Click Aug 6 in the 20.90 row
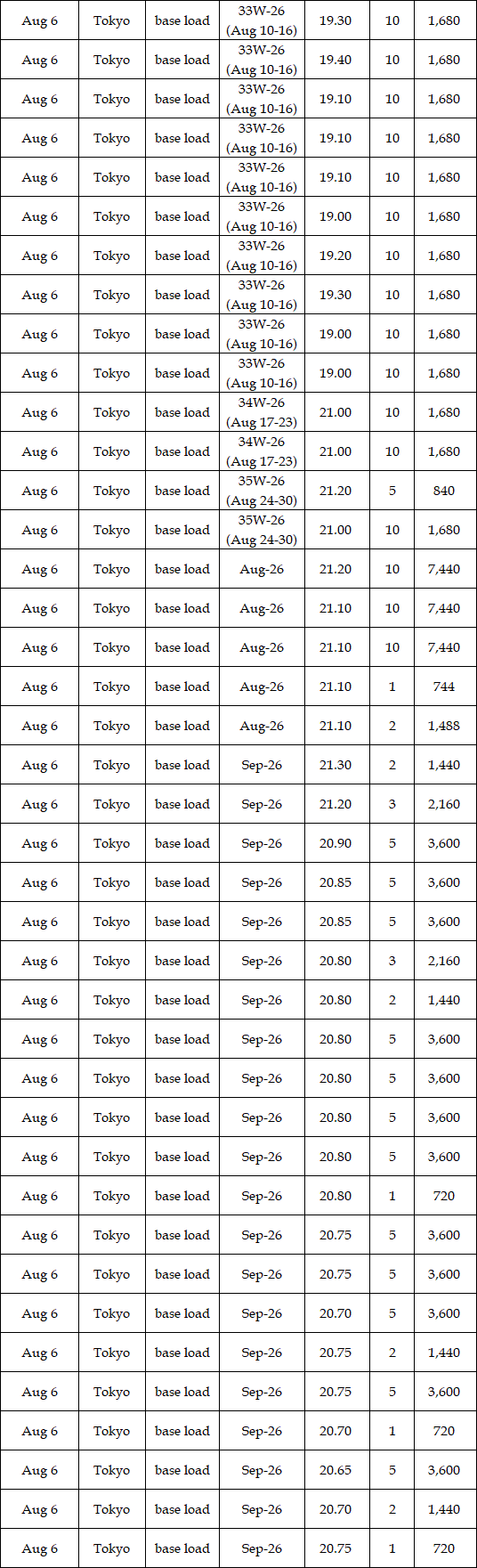The height and width of the screenshot is (1568, 477). (x=39, y=843)
